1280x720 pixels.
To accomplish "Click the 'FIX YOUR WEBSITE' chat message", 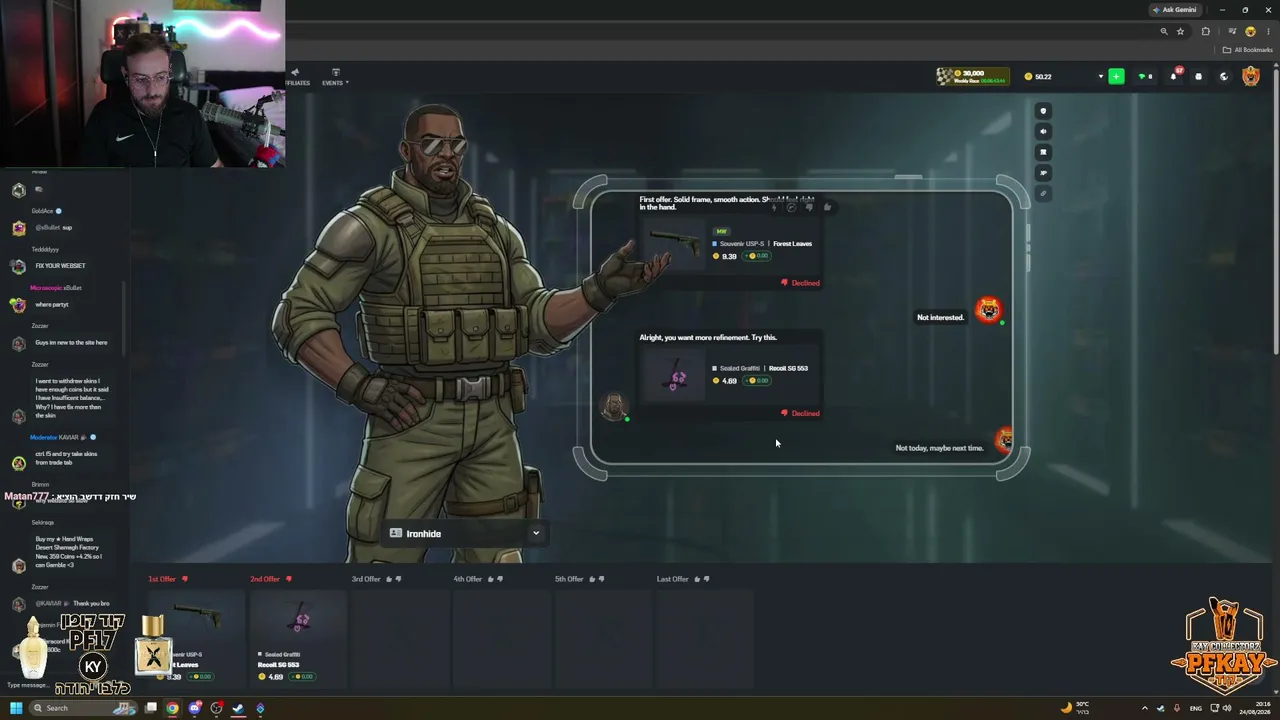I will [60, 266].
